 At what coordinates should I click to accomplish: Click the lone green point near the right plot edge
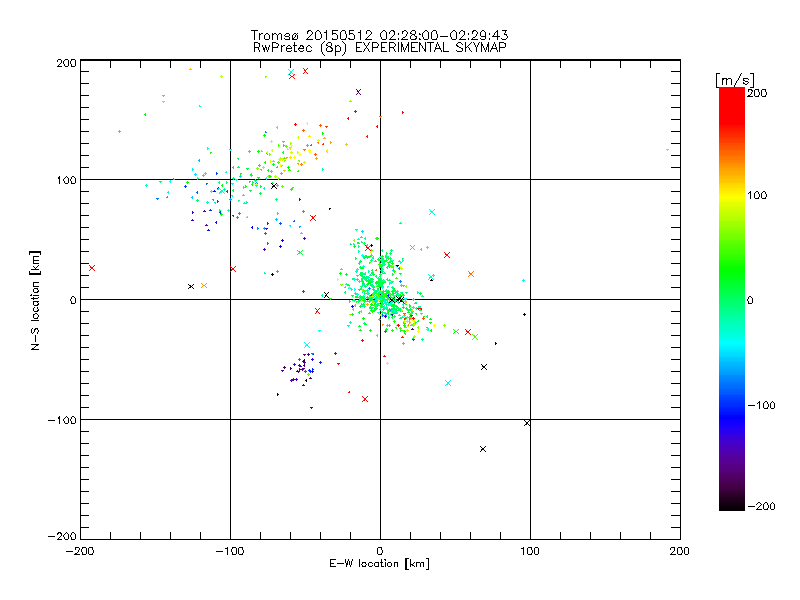tap(667, 150)
